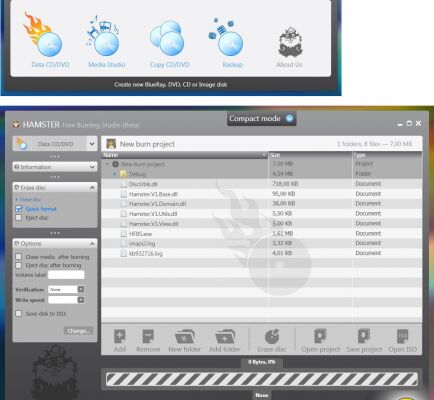Click the 0 Bytes, 0% status label
Image resolution: width=434 pixels, height=400 pixels.
click(x=262, y=362)
